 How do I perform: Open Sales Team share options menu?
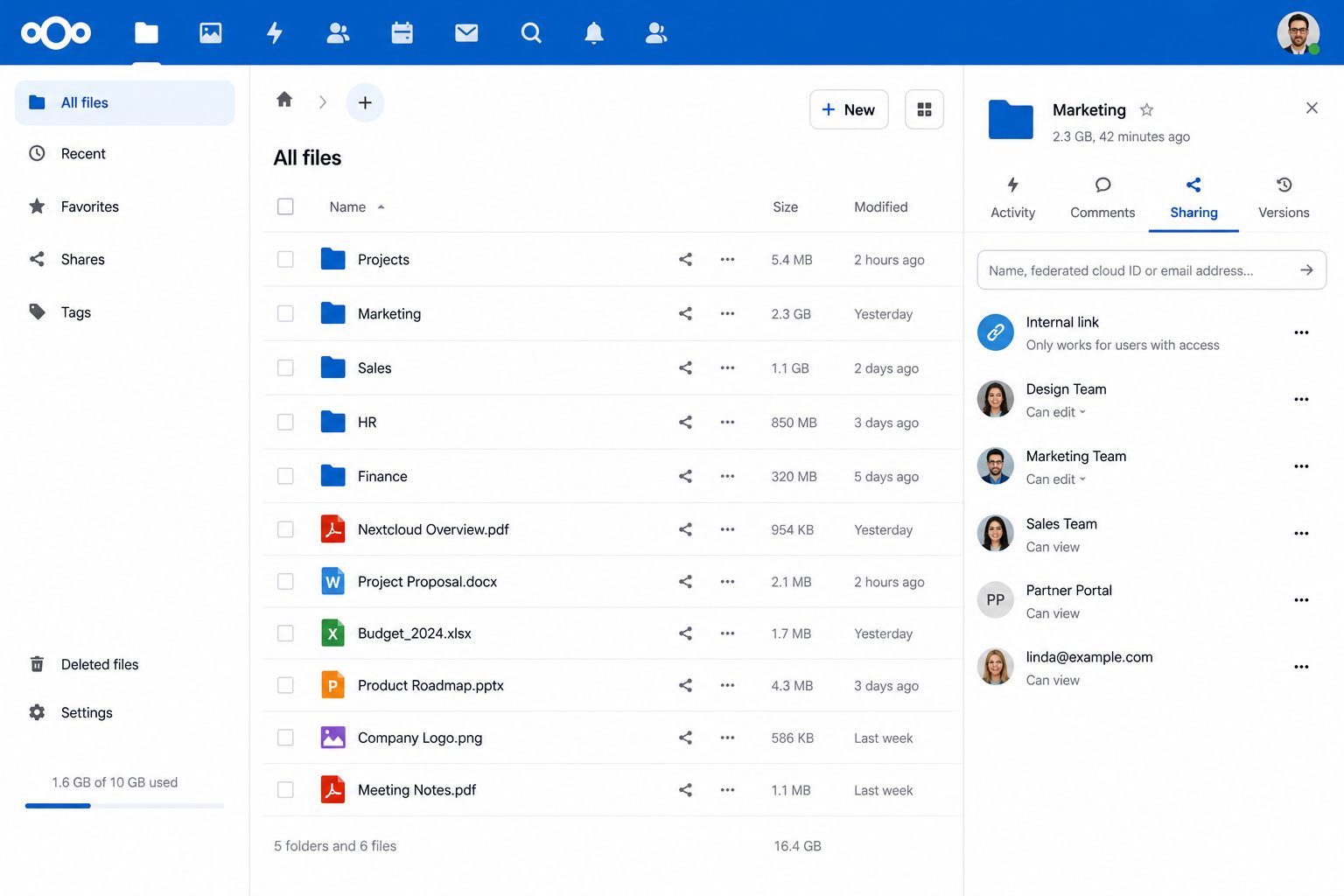[1301, 533]
